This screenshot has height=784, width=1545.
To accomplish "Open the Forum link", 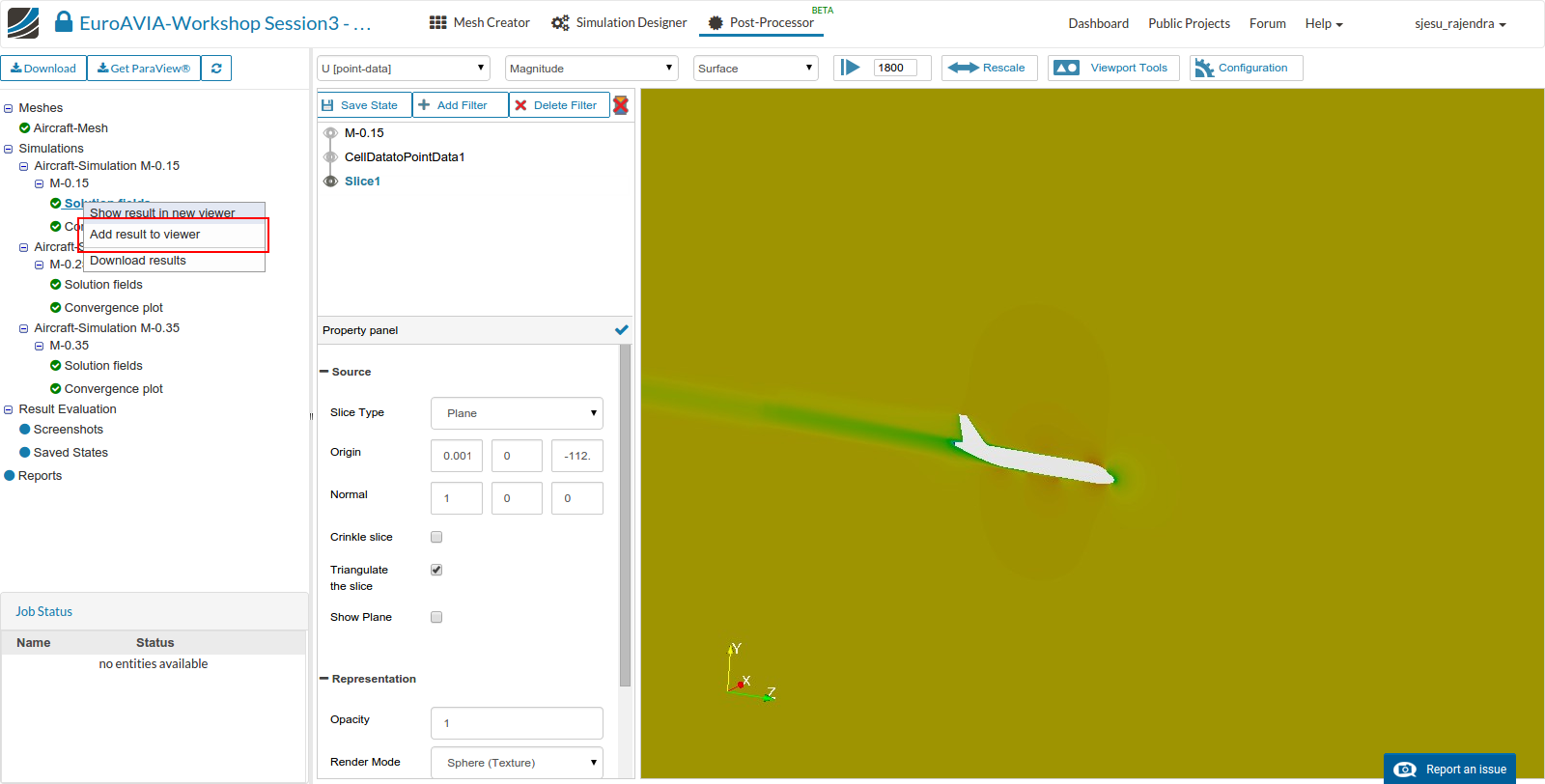I will (1267, 23).
